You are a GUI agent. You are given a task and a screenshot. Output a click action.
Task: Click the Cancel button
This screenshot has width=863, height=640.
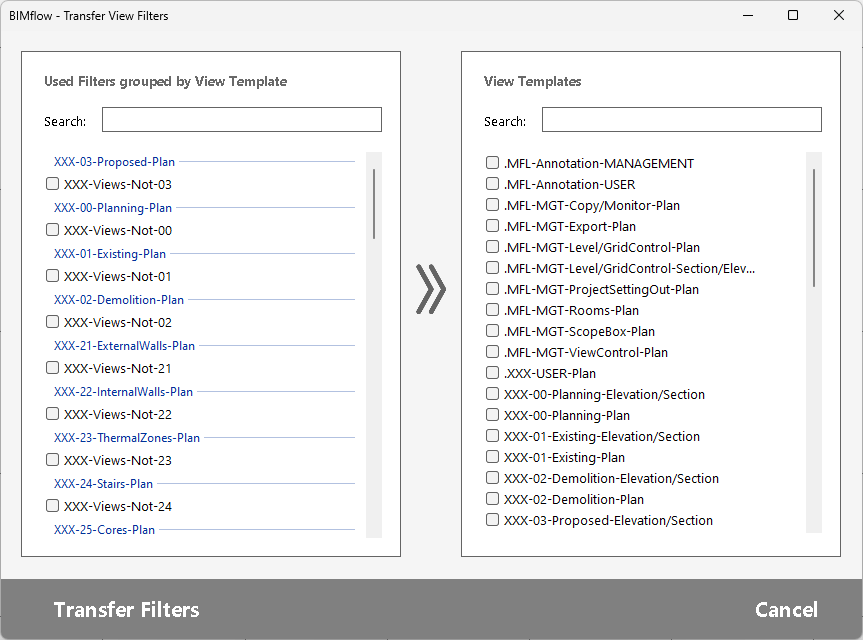pos(786,610)
